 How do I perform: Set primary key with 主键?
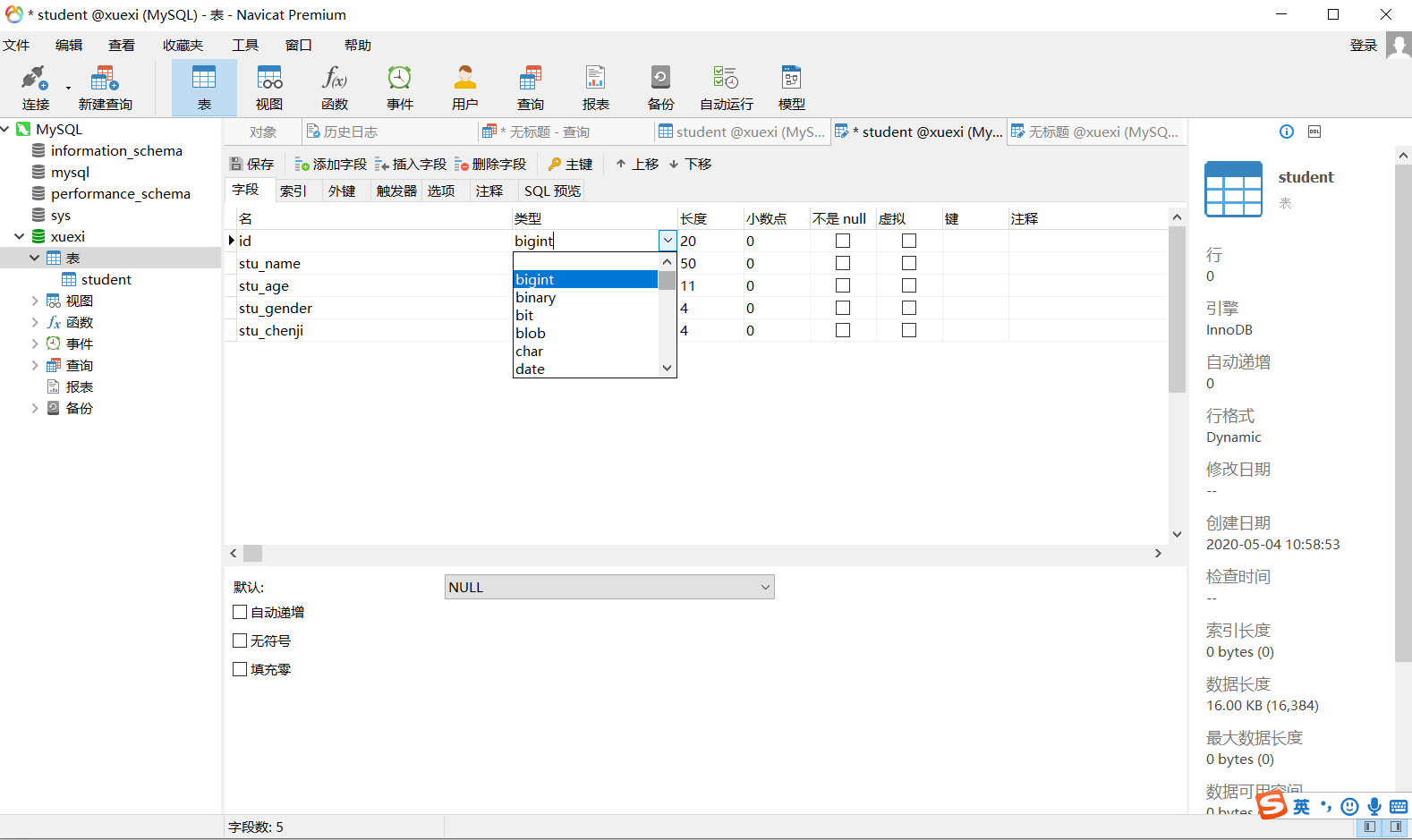point(570,164)
